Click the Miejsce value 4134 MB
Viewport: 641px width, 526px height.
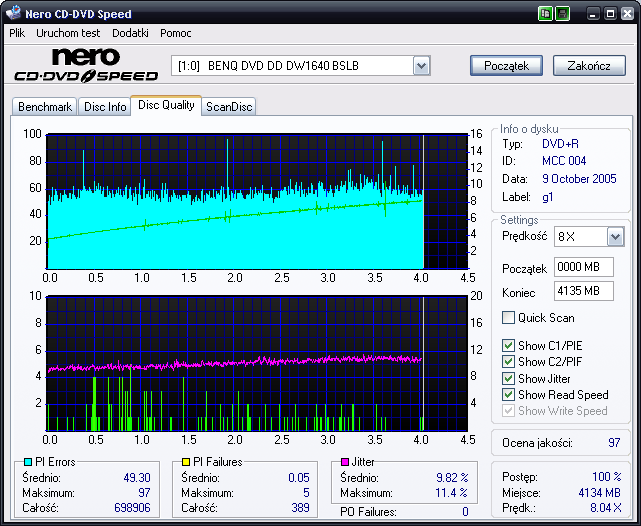click(x=599, y=493)
